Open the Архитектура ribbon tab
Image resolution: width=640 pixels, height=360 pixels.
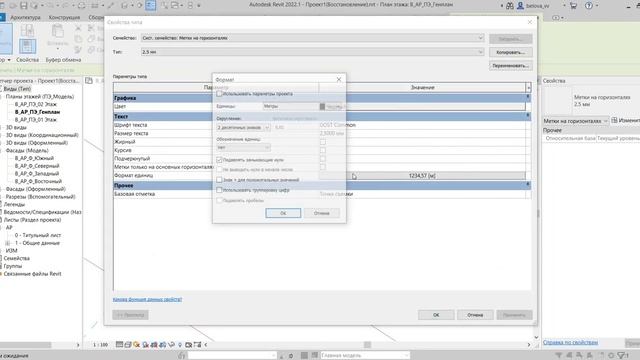tap(25, 18)
